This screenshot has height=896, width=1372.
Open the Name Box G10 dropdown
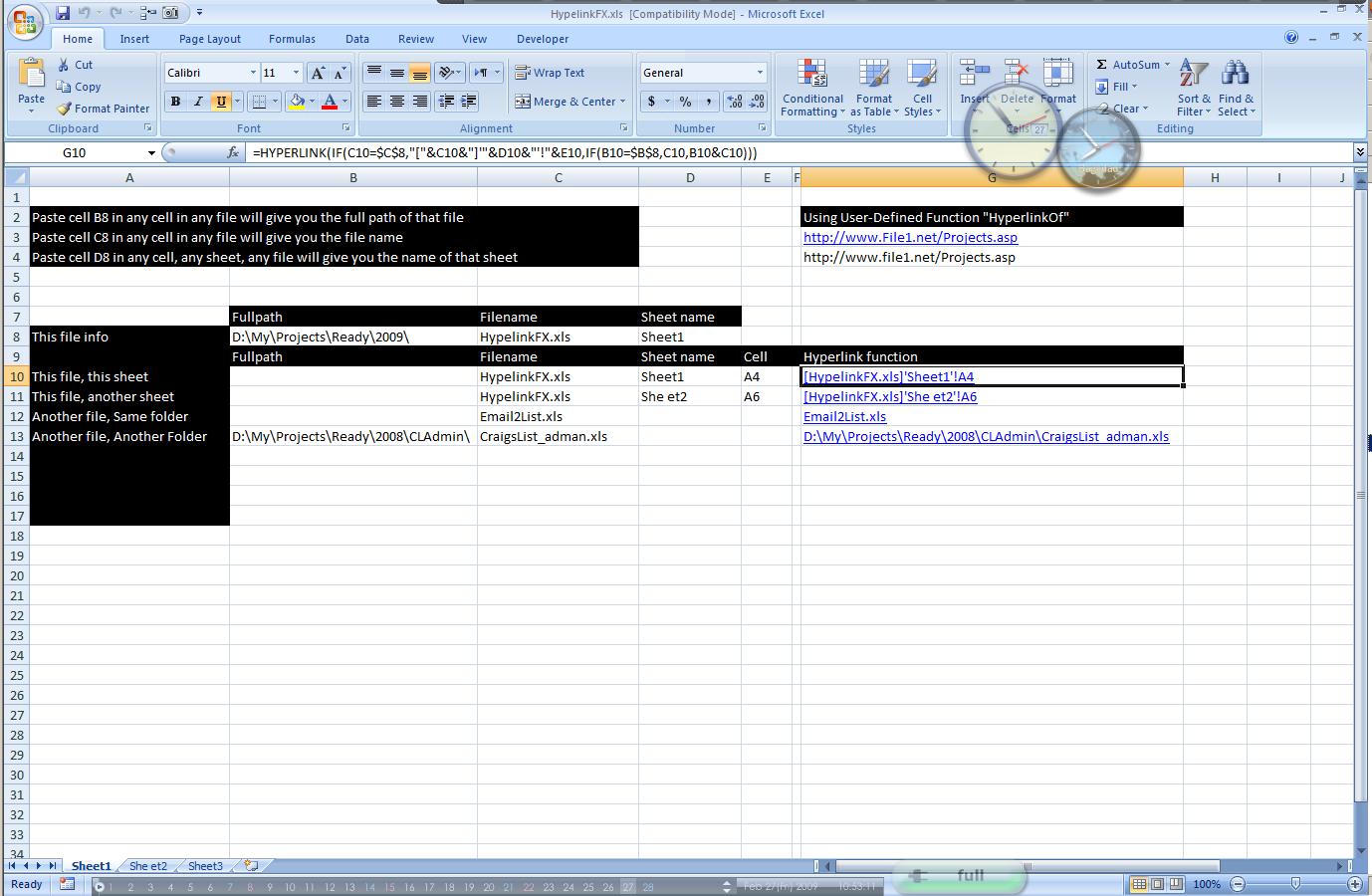click(x=151, y=153)
